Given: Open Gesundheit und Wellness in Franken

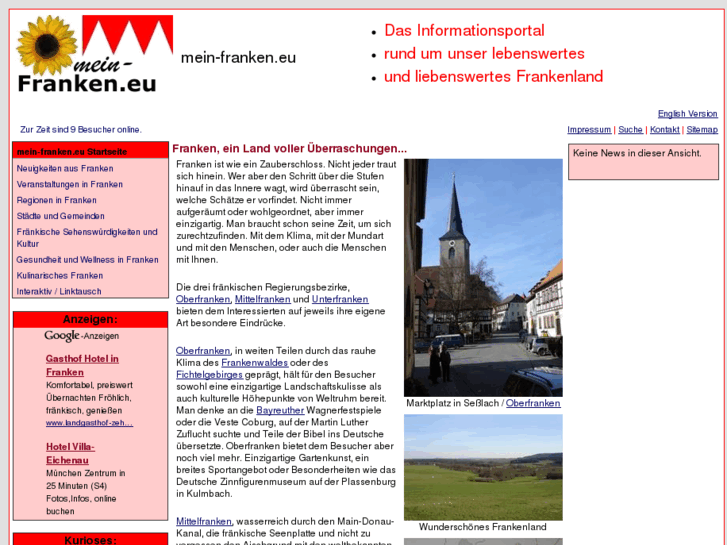Looking at the screenshot, I should (88, 259).
